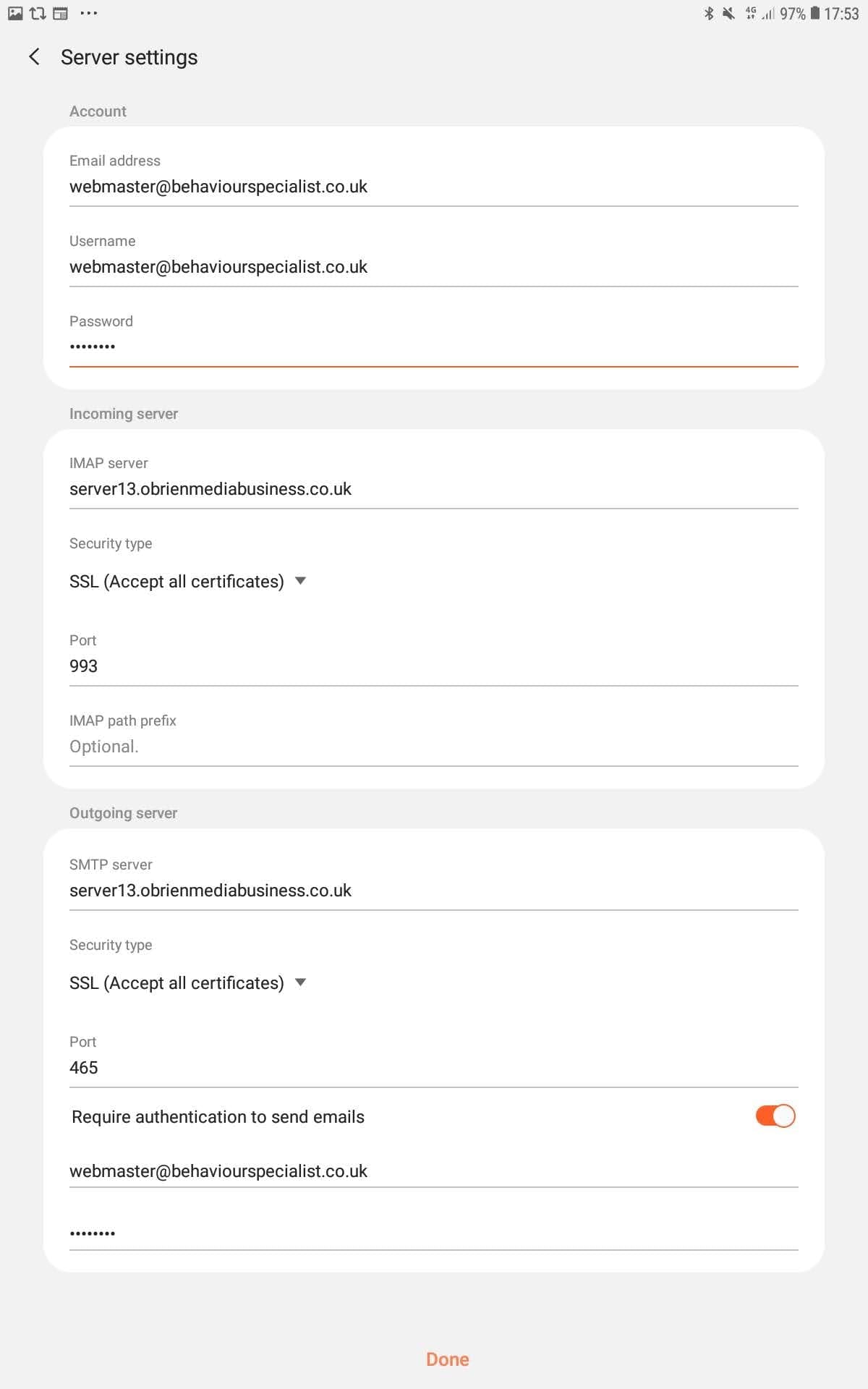
Task: Edit the SMTP server field
Action: pyautogui.click(x=434, y=891)
